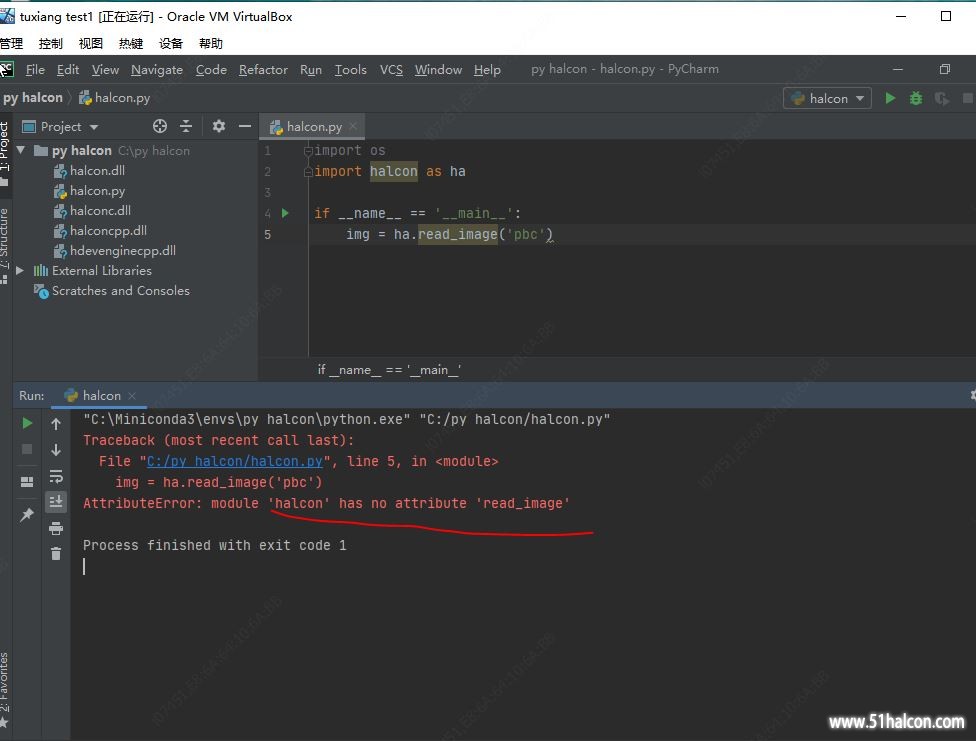Open the halcon run configuration dropdown
Image resolution: width=976 pixels, height=741 pixels.
pos(827,98)
